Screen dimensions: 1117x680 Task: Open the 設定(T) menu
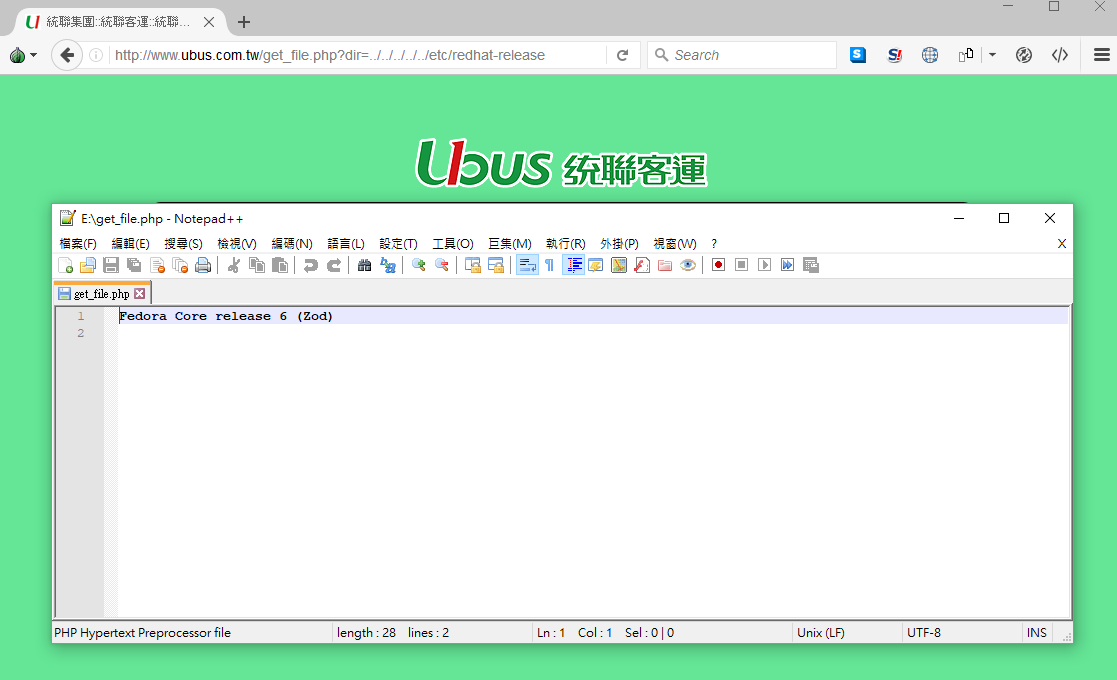pos(398,244)
